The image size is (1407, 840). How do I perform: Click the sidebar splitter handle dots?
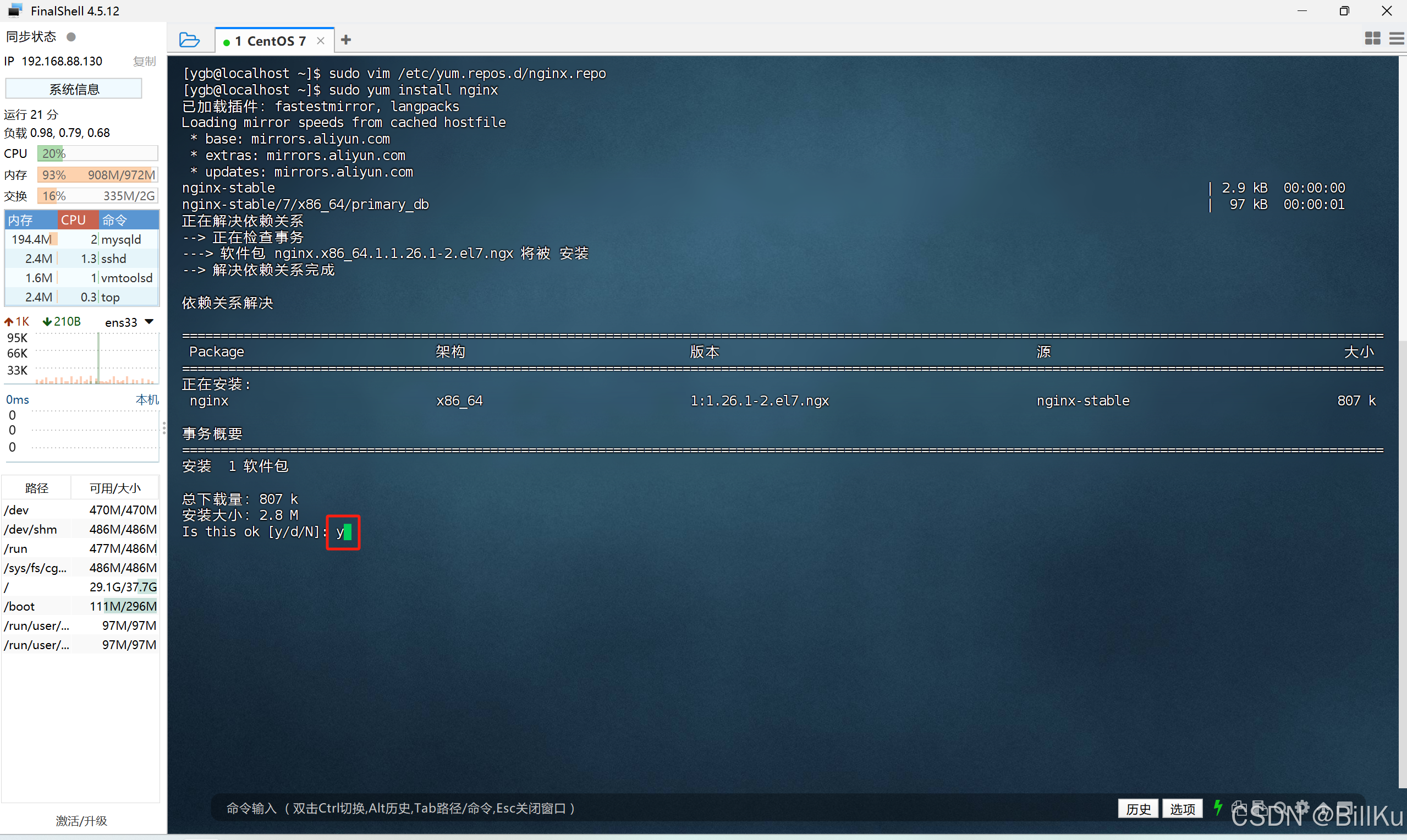point(164,428)
